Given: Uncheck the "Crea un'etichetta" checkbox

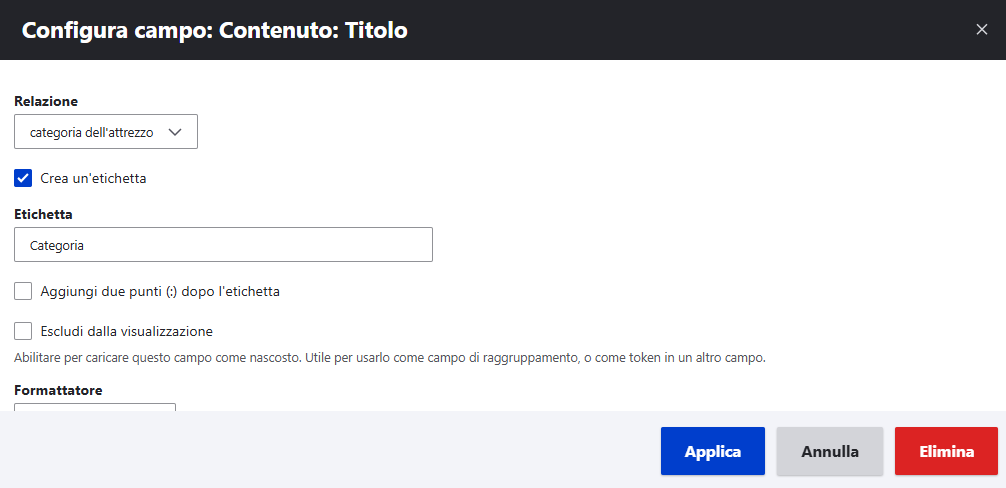Looking at the screenshot, I should pyautogui.click(x=24, y=179).
